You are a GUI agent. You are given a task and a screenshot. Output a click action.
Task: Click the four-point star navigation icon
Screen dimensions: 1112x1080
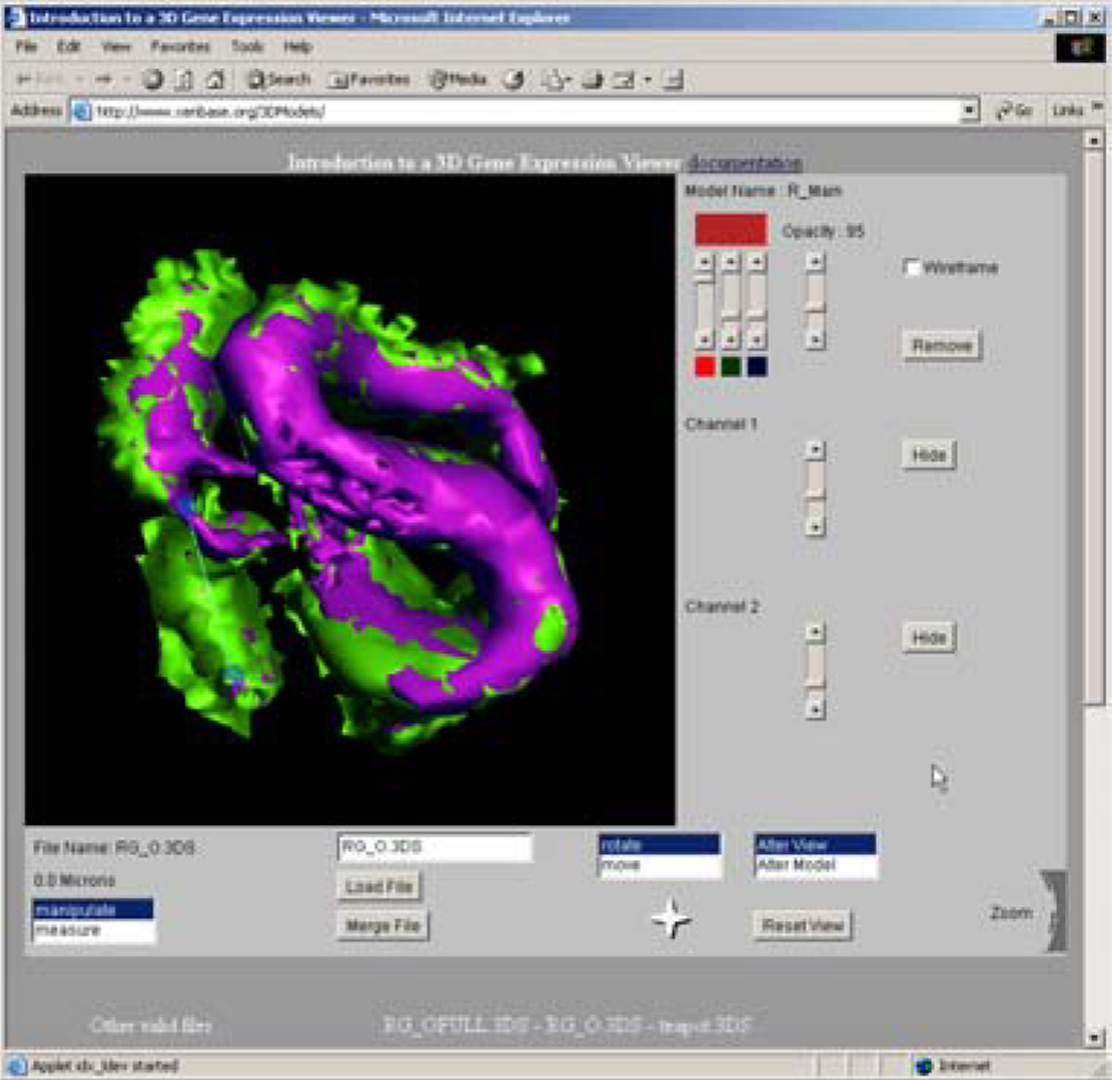click(x=671, y=919)
